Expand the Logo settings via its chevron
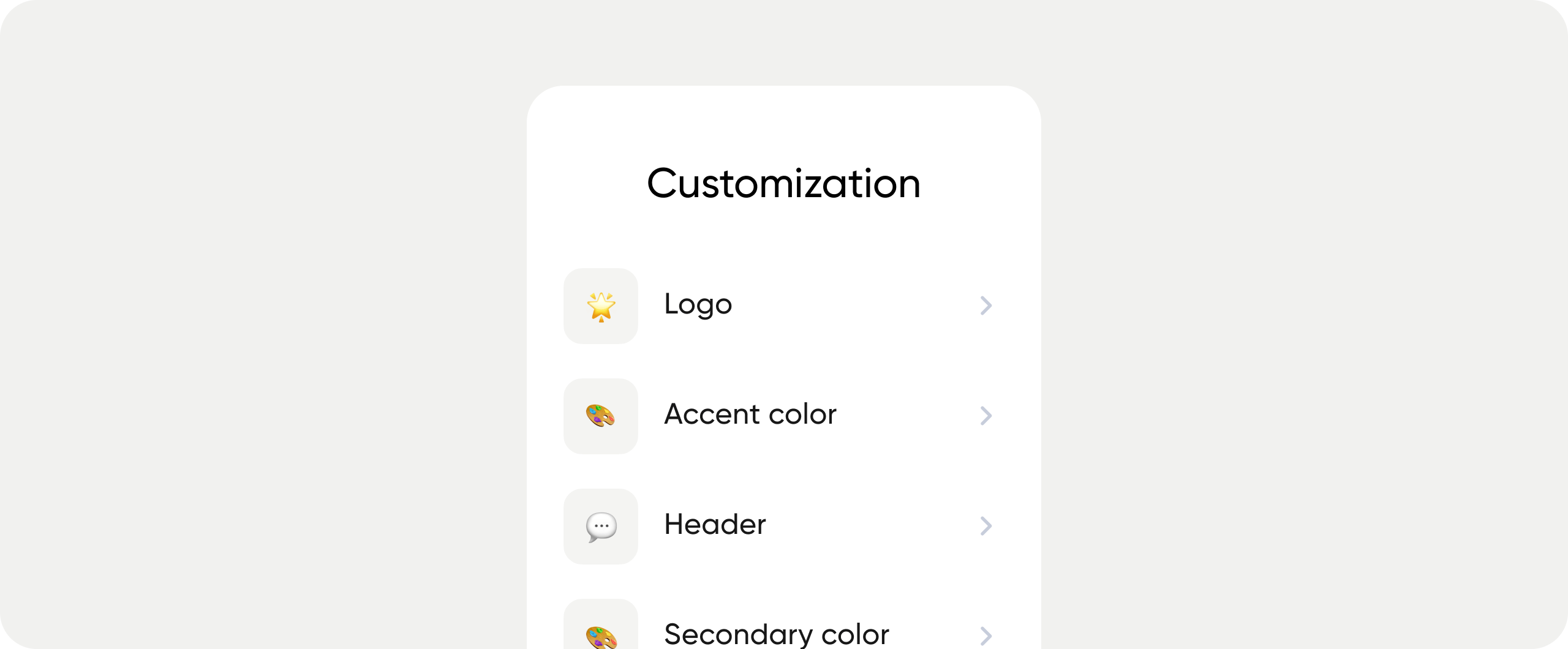 coord(986,305)
